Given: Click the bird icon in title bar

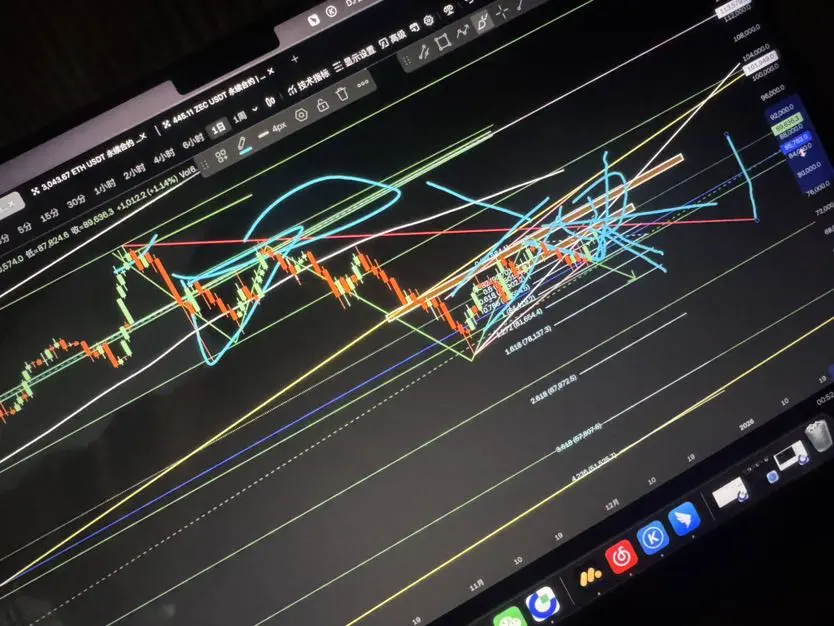Looking at the screenshot, I should [x=314, y=20].
